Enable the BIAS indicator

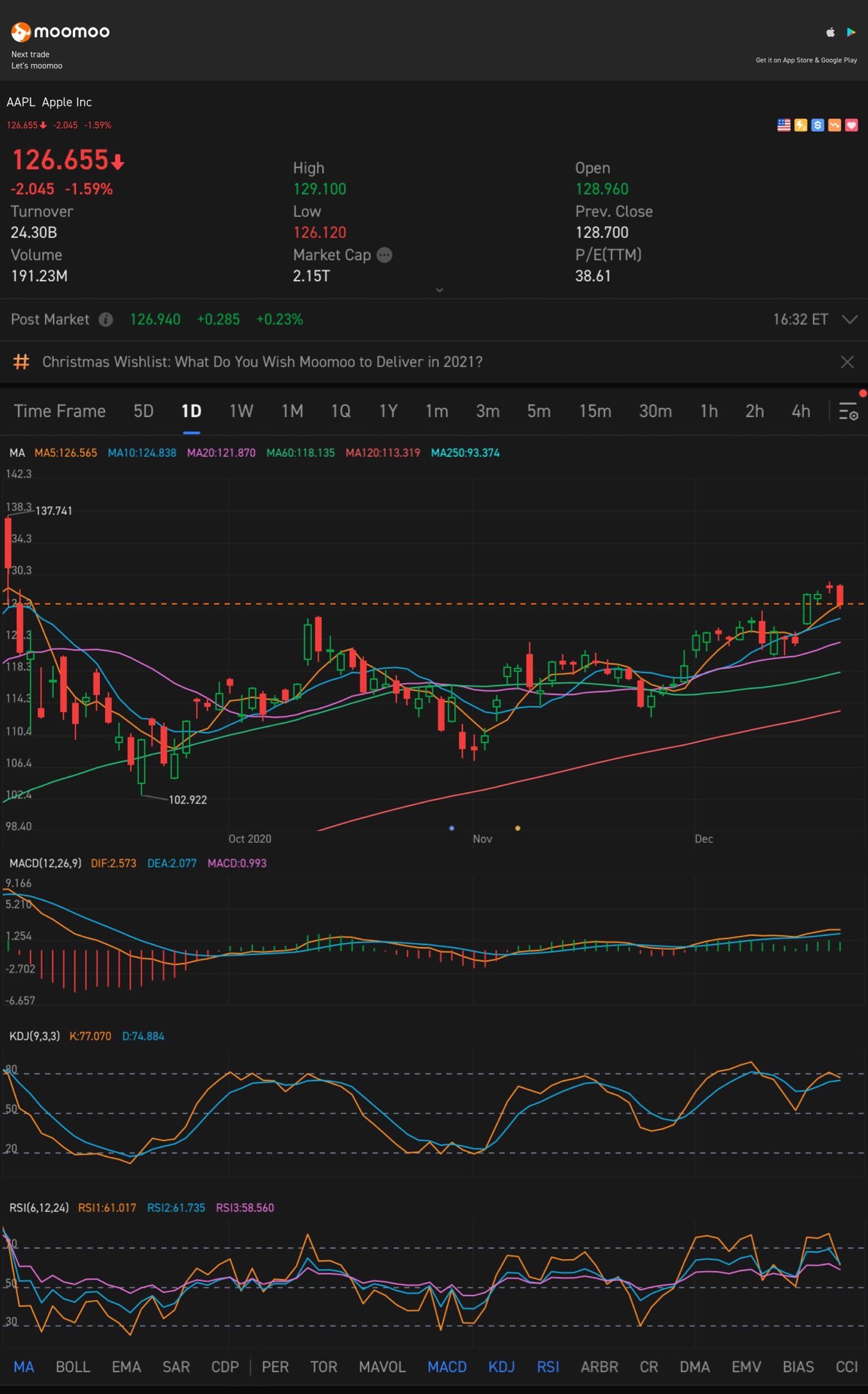pyautogui.click(x=798, y=1366)
